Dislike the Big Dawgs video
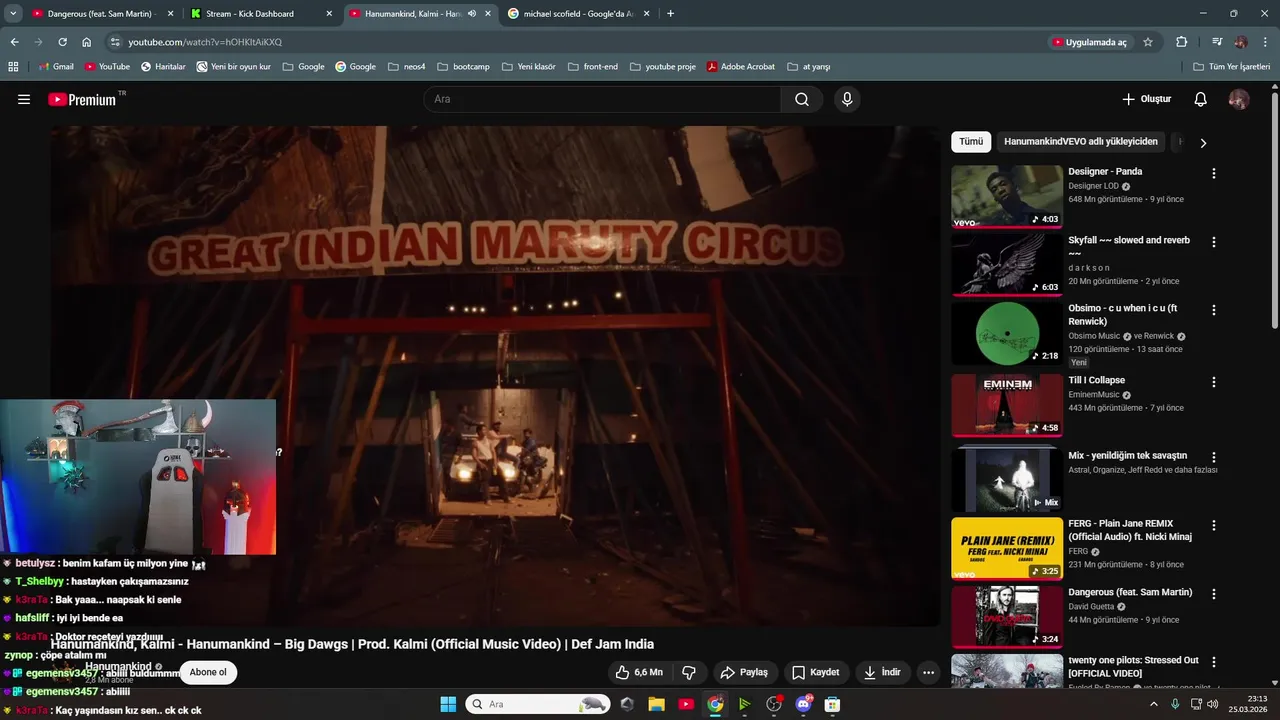The height and width of the screenshot is (720, 1280). (689, 672)
